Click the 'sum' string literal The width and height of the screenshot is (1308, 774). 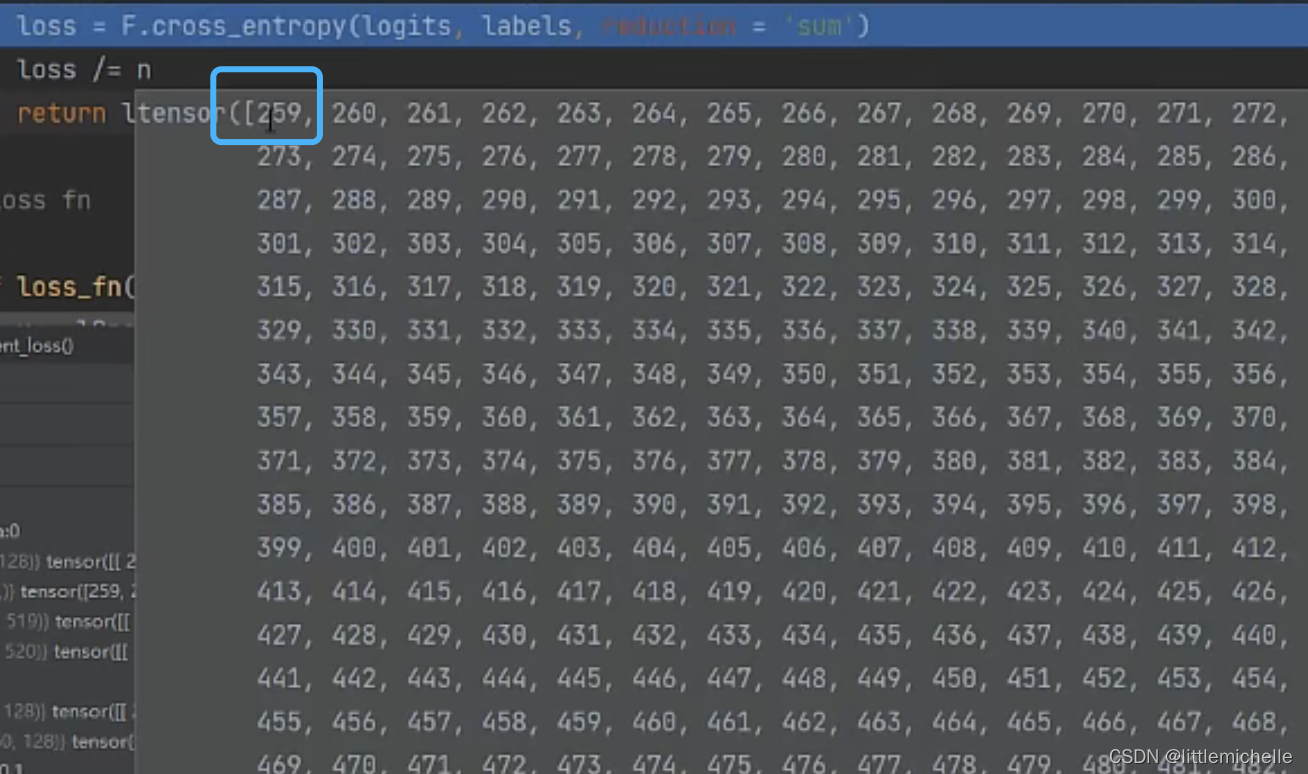coord(819,25)
